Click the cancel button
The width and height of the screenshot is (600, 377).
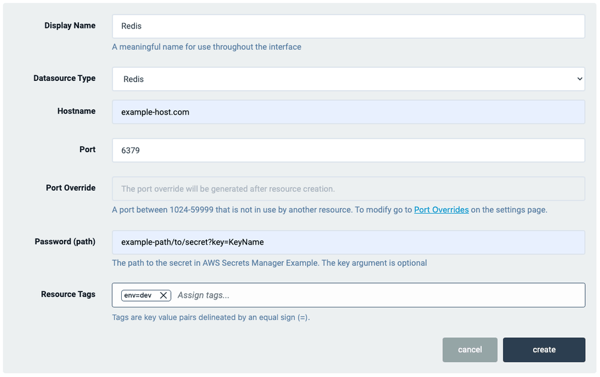(470, 350)
